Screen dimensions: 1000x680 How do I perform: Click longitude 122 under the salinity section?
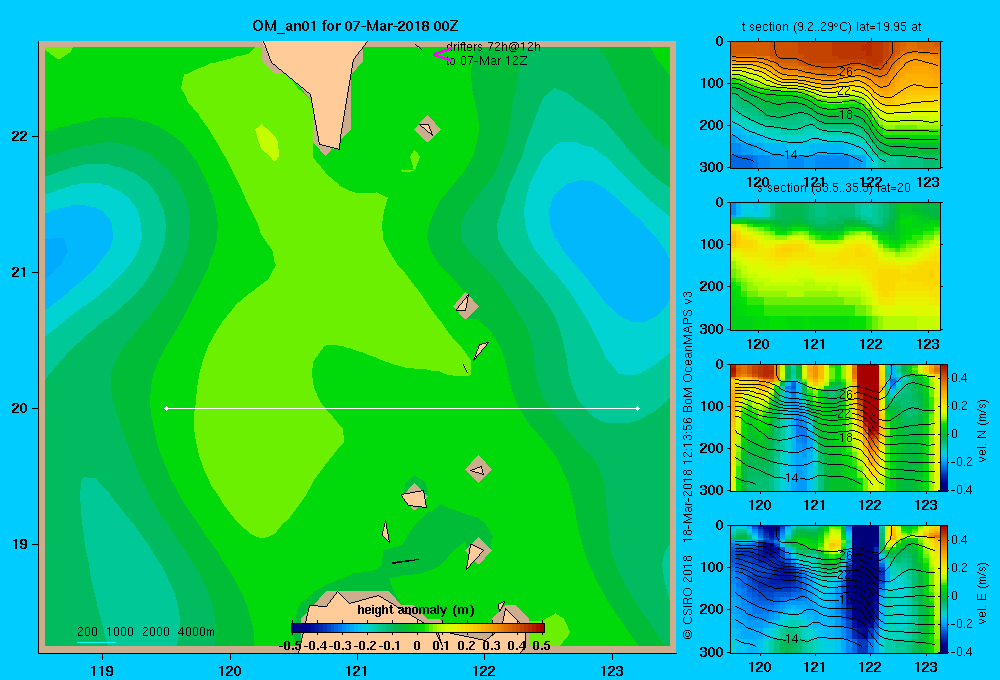[x=871, y=344]
